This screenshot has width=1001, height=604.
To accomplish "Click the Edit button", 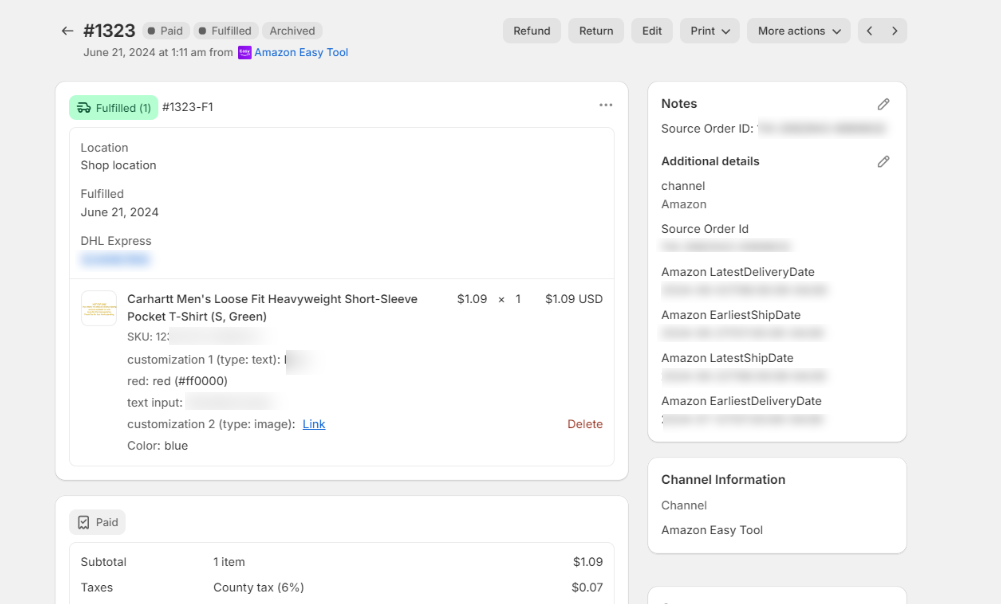I will pos(651,30).
